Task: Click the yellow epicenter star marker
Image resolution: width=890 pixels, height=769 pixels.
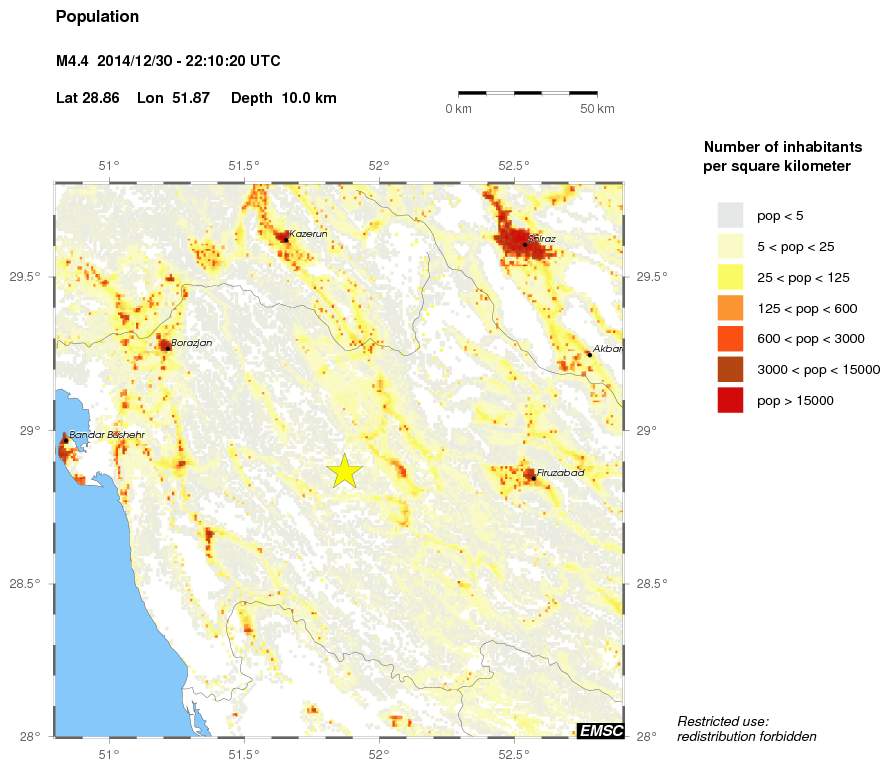Action: click(344, 470)
